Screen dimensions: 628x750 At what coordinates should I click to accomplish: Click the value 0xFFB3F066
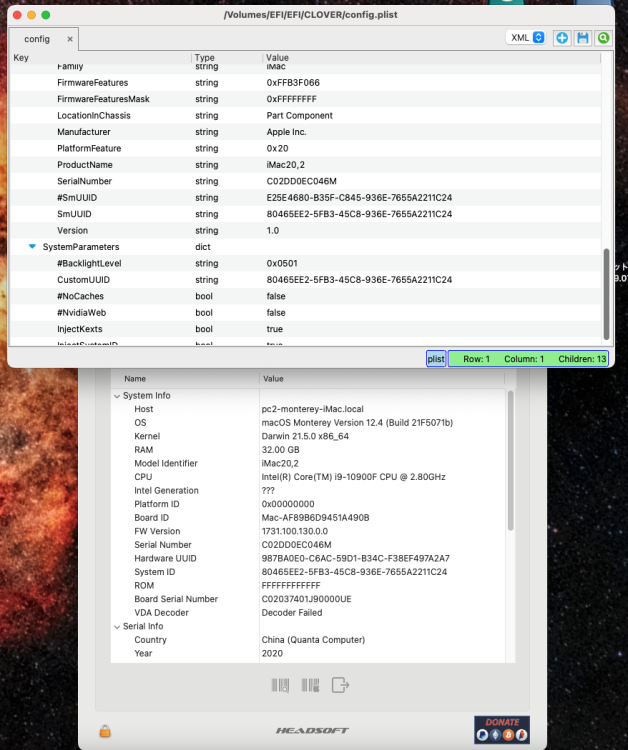(x=293, y=83)
